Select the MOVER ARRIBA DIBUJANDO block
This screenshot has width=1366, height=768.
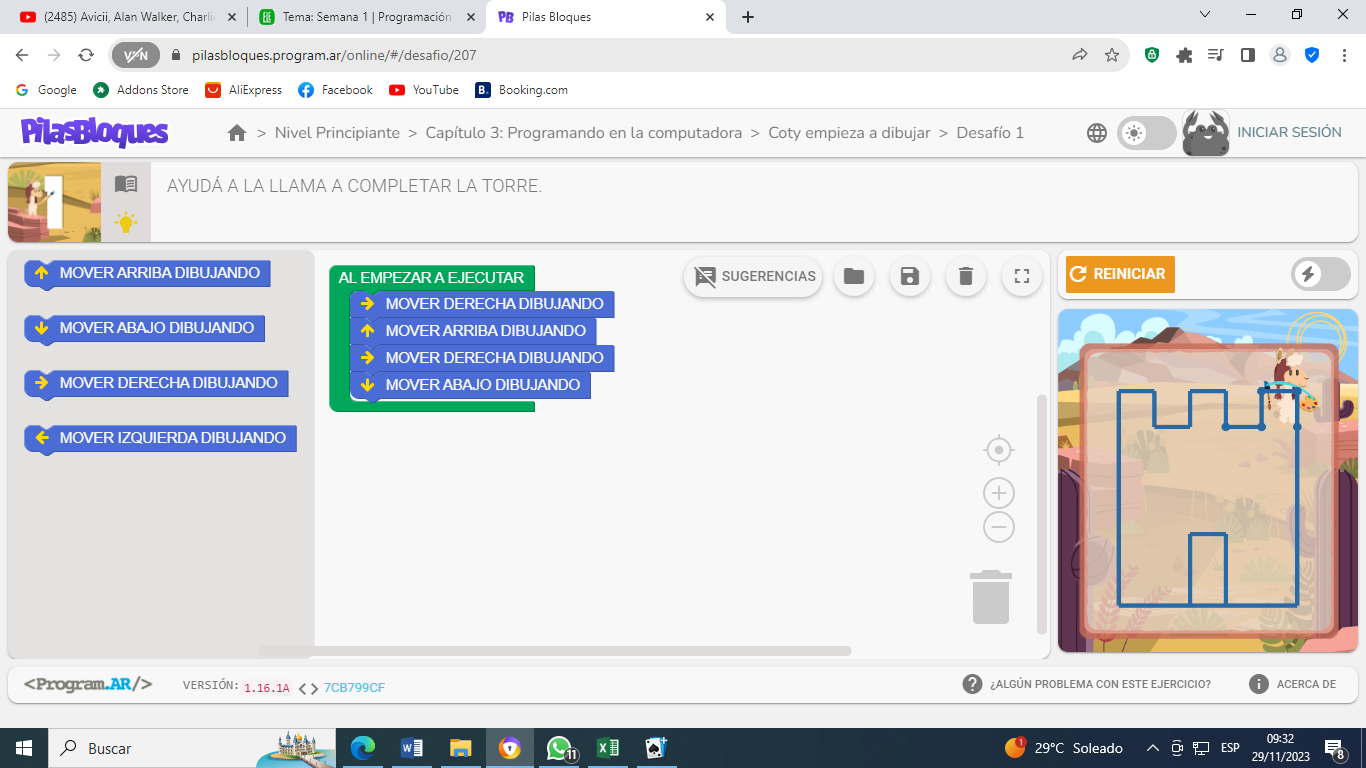coord(148,272)
